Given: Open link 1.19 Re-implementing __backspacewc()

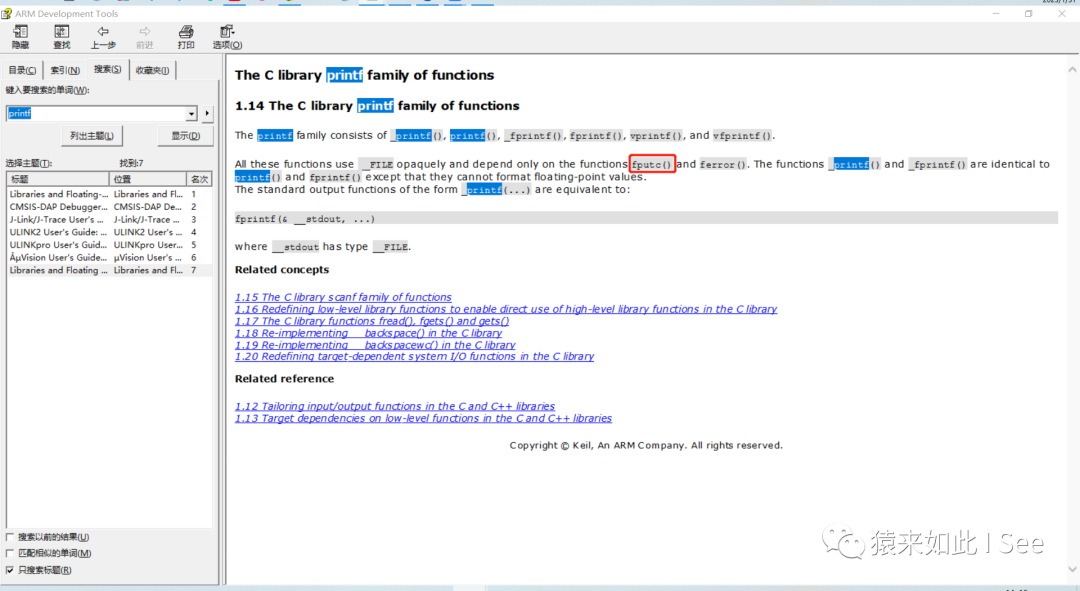Looking at the screenshot, I should [375, 345].
